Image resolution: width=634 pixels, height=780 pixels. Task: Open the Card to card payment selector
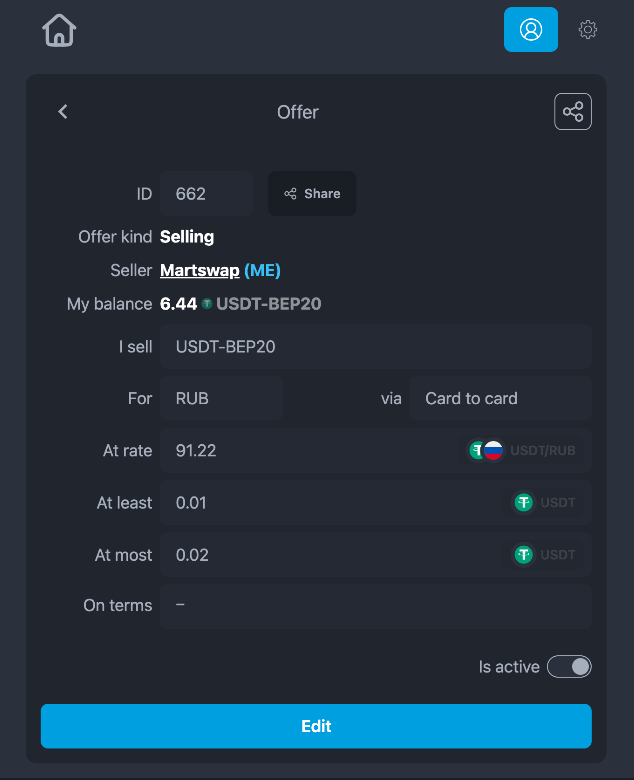(500, 398)
